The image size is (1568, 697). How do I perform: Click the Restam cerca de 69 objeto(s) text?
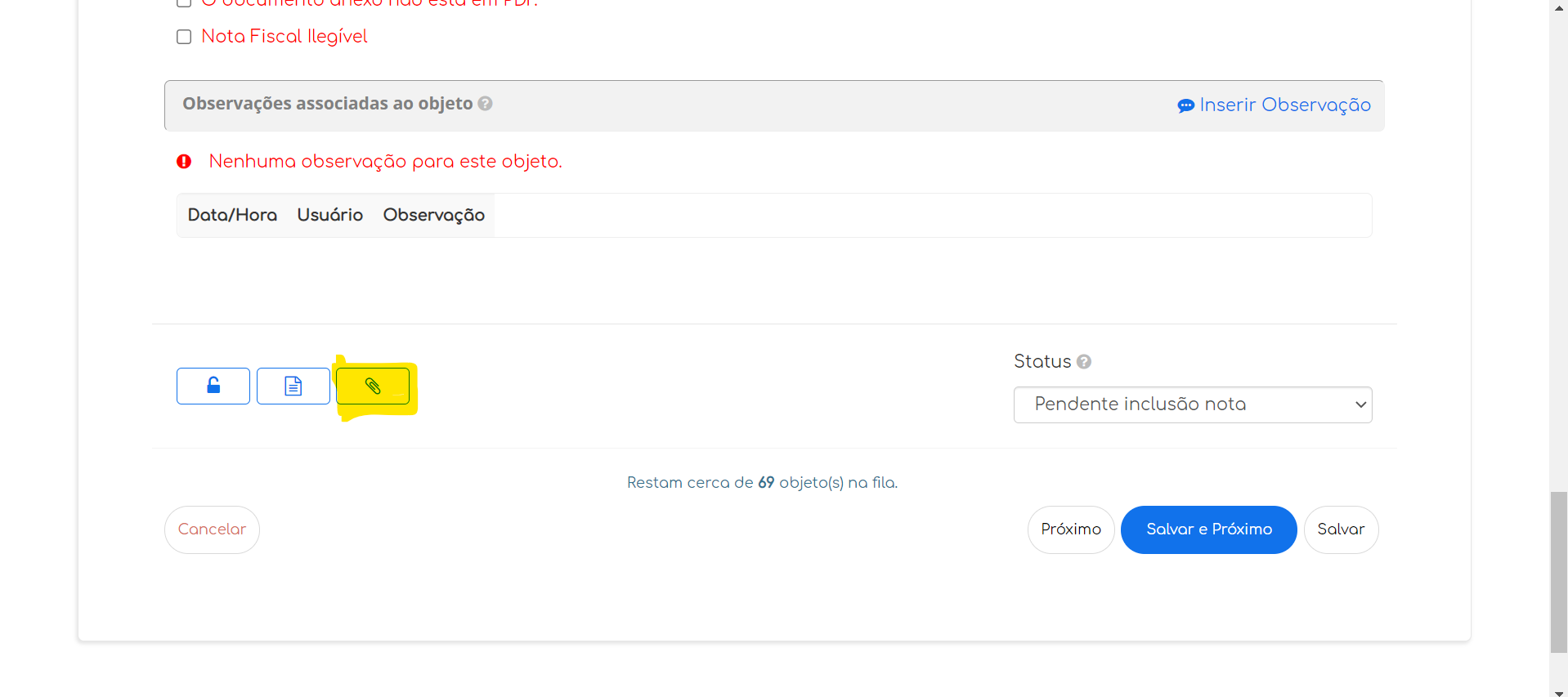(762, 483)
